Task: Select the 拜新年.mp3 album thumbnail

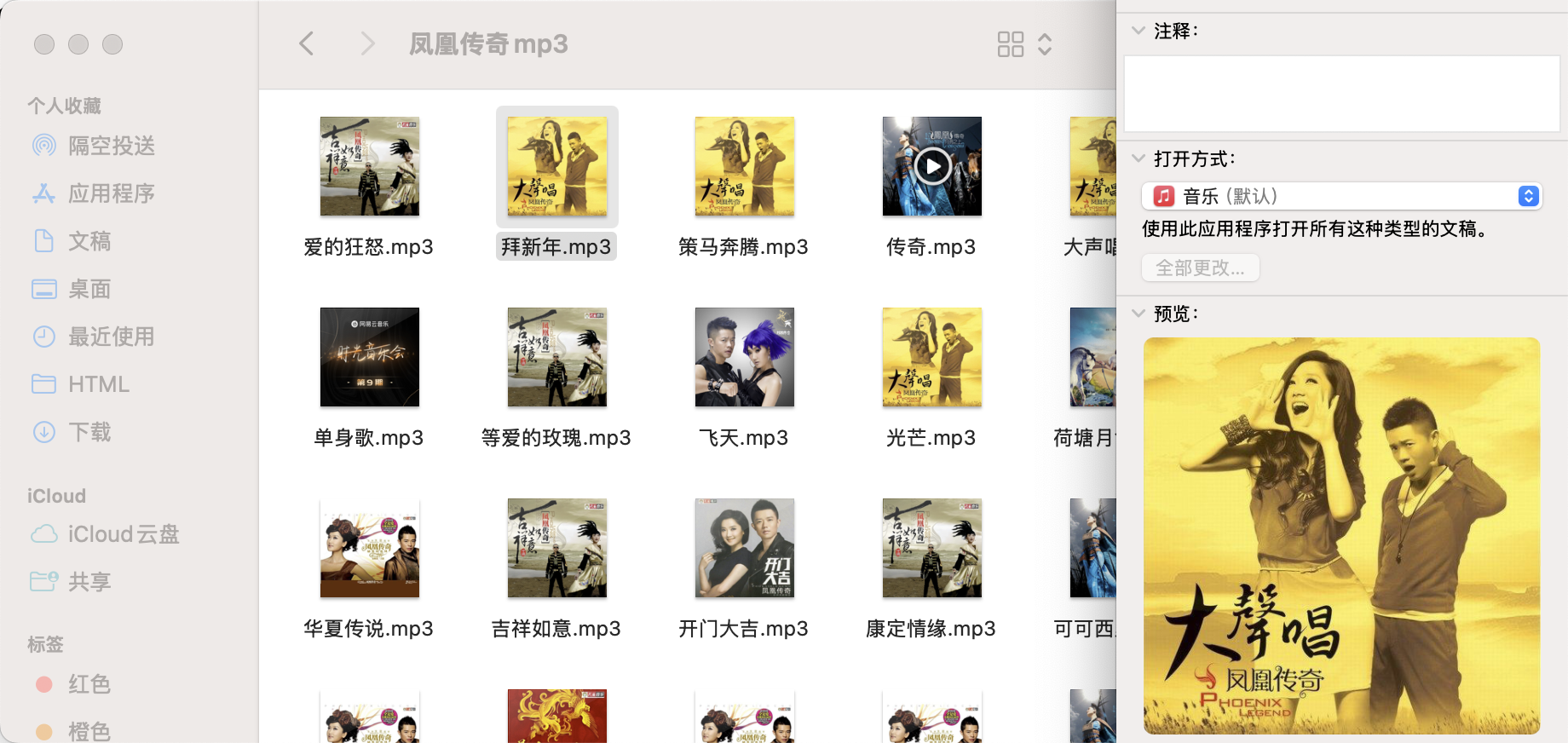Action: click(x=557, y=166)
